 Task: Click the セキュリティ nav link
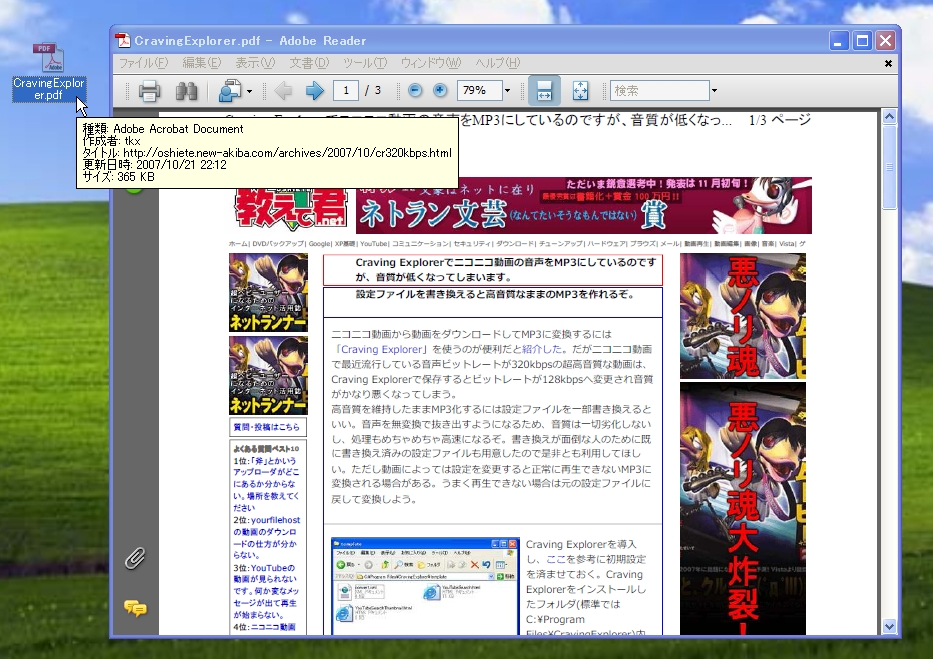472,243
